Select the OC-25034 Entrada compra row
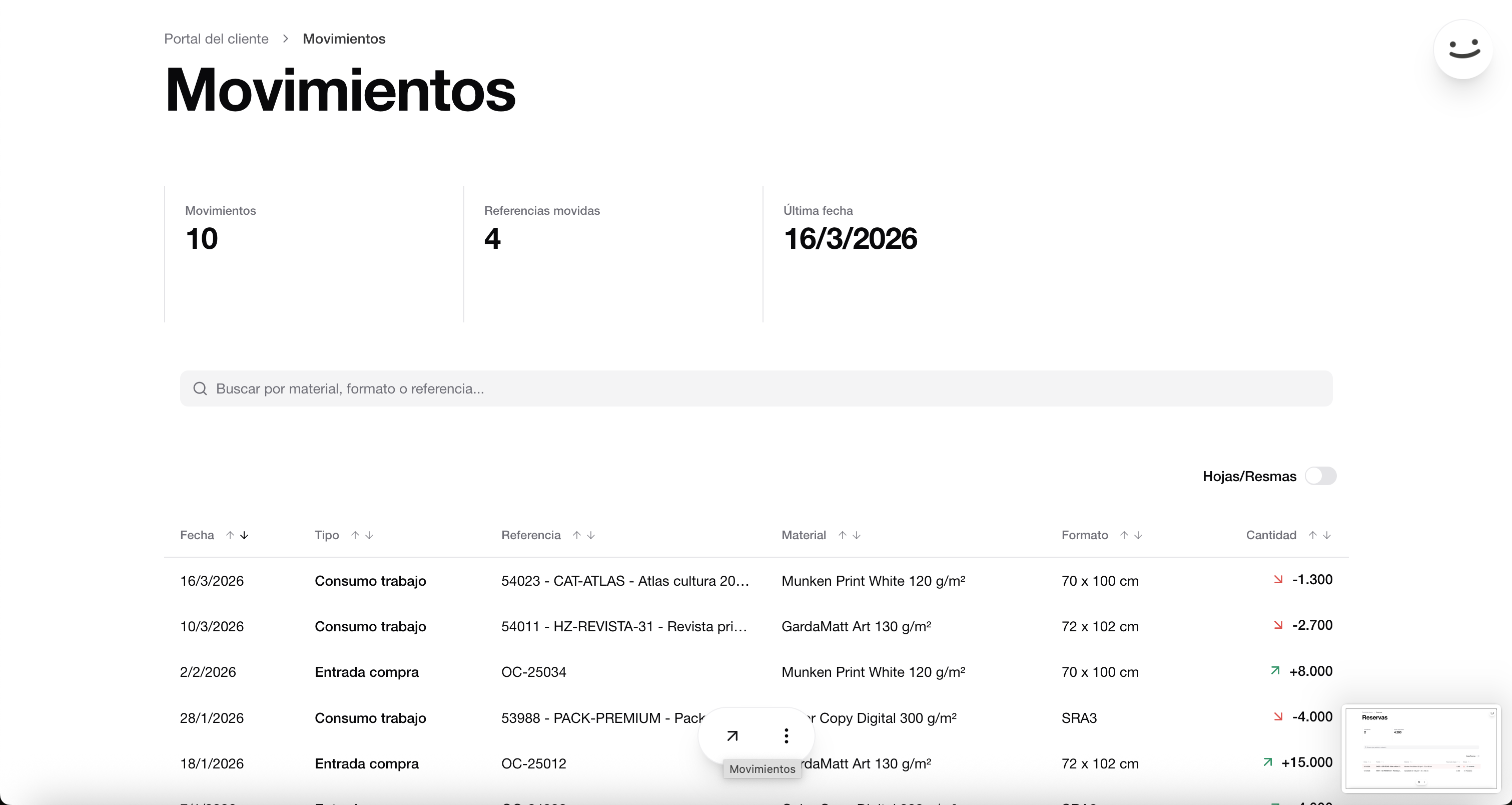This screenshot has height=805, width=1512. (x=645, y=672)
